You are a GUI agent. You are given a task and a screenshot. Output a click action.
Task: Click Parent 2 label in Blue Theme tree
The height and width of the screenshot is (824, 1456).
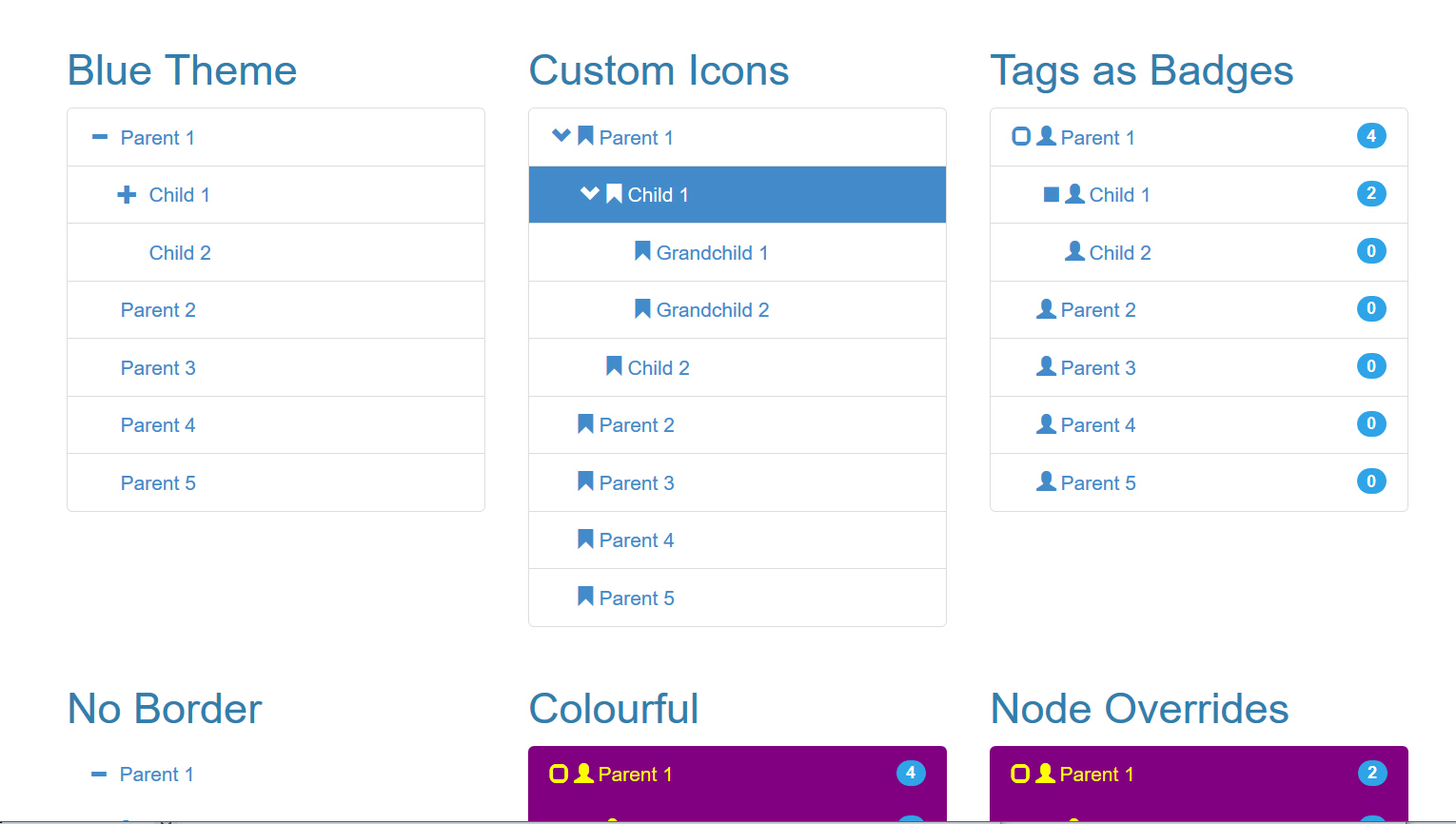tap(158, 310)
